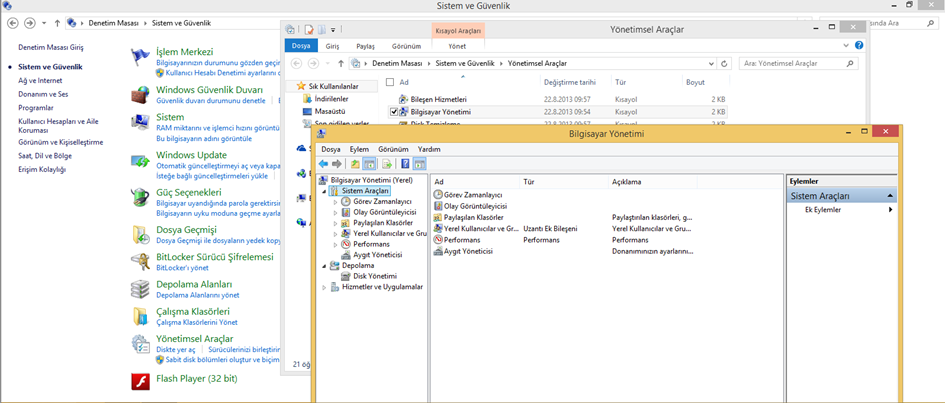945x403 pixels.
Task: Sort by Değiştirme tarihi column header
Action: (570, 83)
